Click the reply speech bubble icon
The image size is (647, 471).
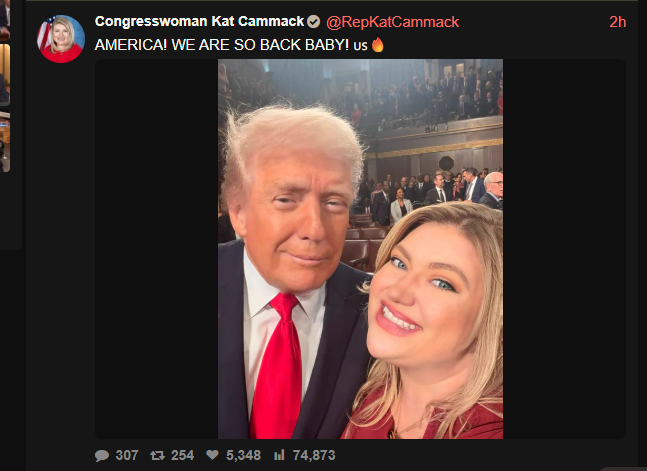[x=102, y=455]
